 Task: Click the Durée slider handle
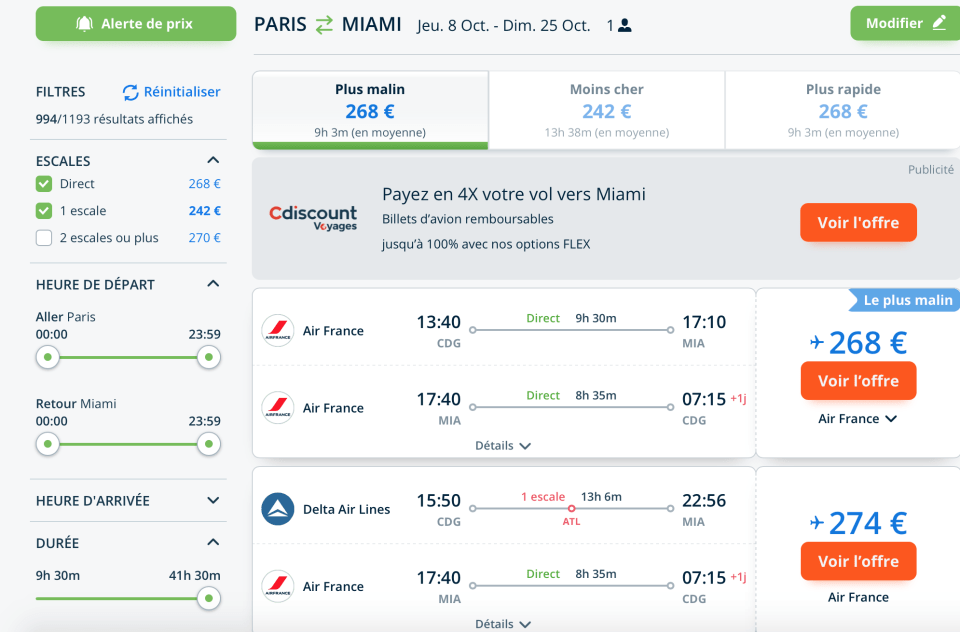[208, 598]
